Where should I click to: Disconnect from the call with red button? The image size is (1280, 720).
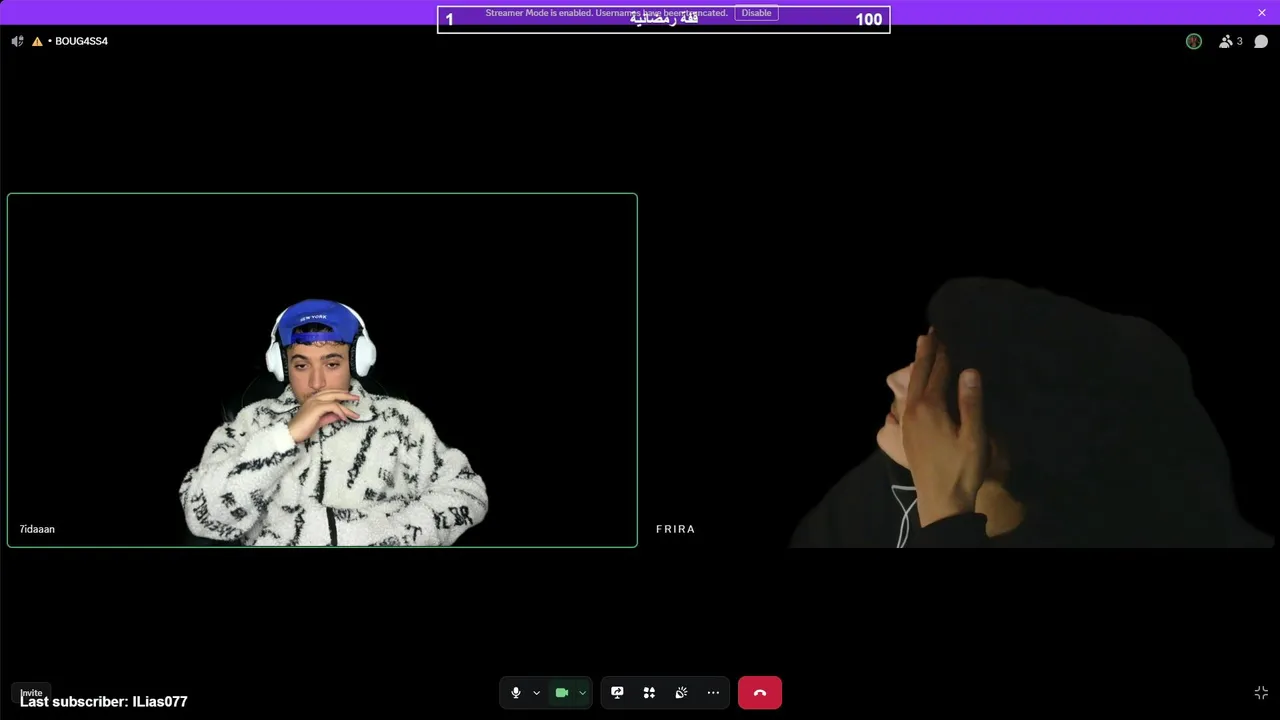(x=760, y=693)
